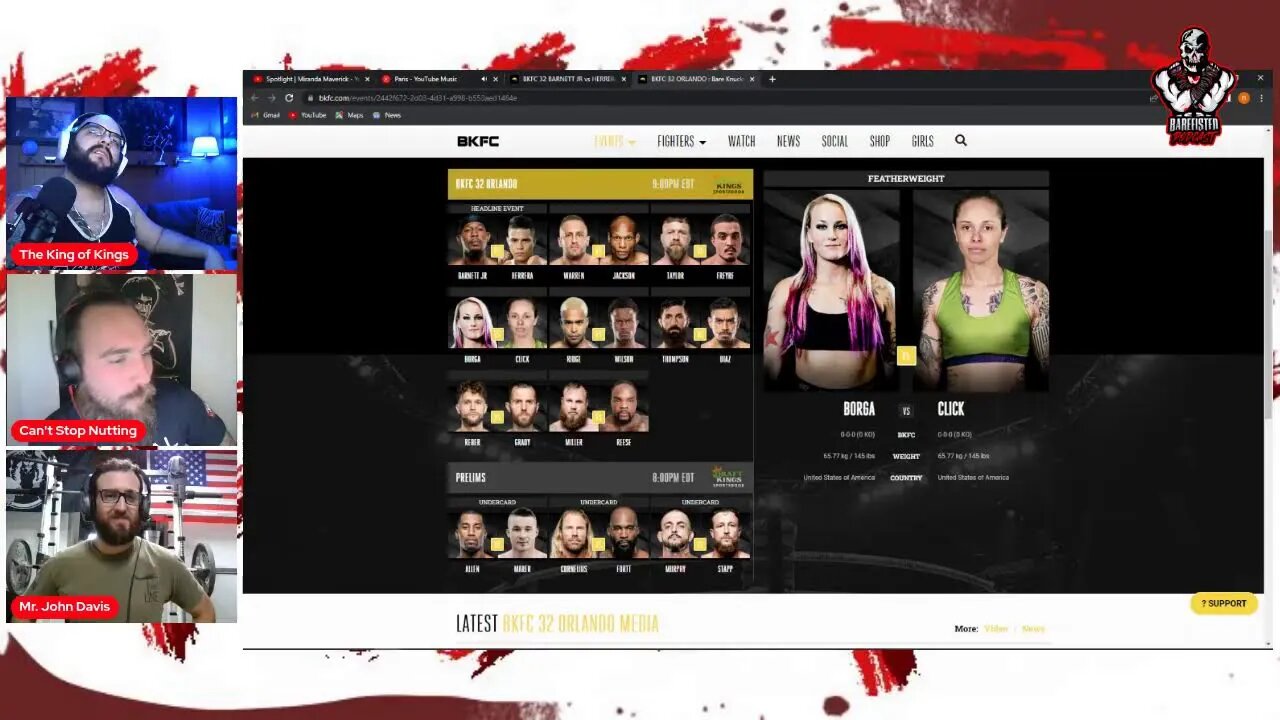Viewport: 1280px width, 720px height.
Task: Open the SHOP menu item
Action: click(x=880, y=141)
